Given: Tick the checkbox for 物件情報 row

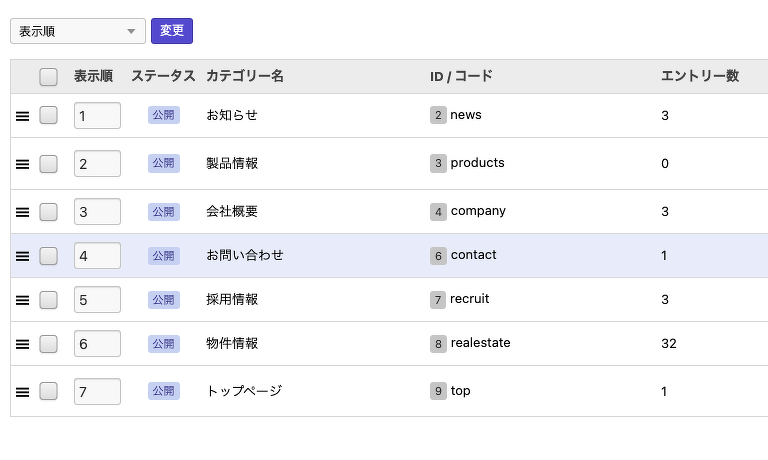Looking at the screenshot, I should tap(48, 343).
